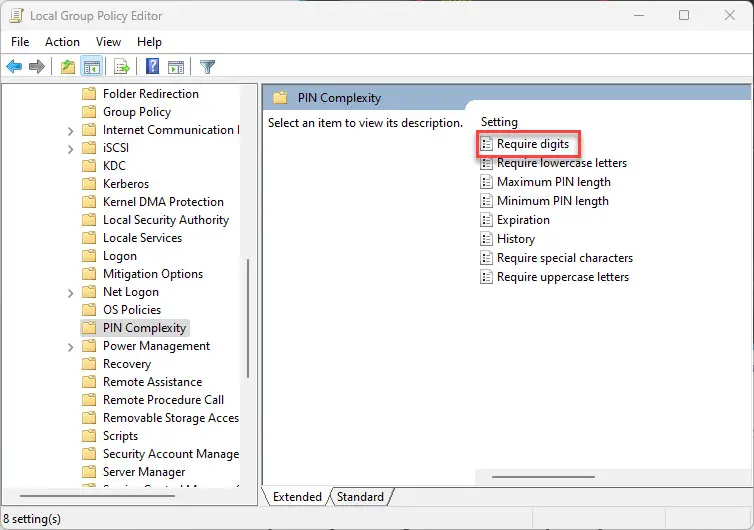Click the Back arrow toolbar icon
Screen dimensions: 754x530
[x=14, y=66]
